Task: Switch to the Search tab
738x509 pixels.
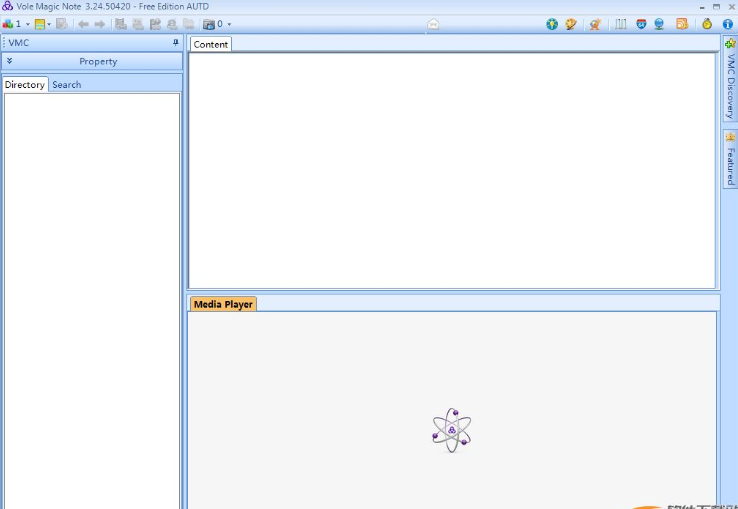Action: pos(66,85)
